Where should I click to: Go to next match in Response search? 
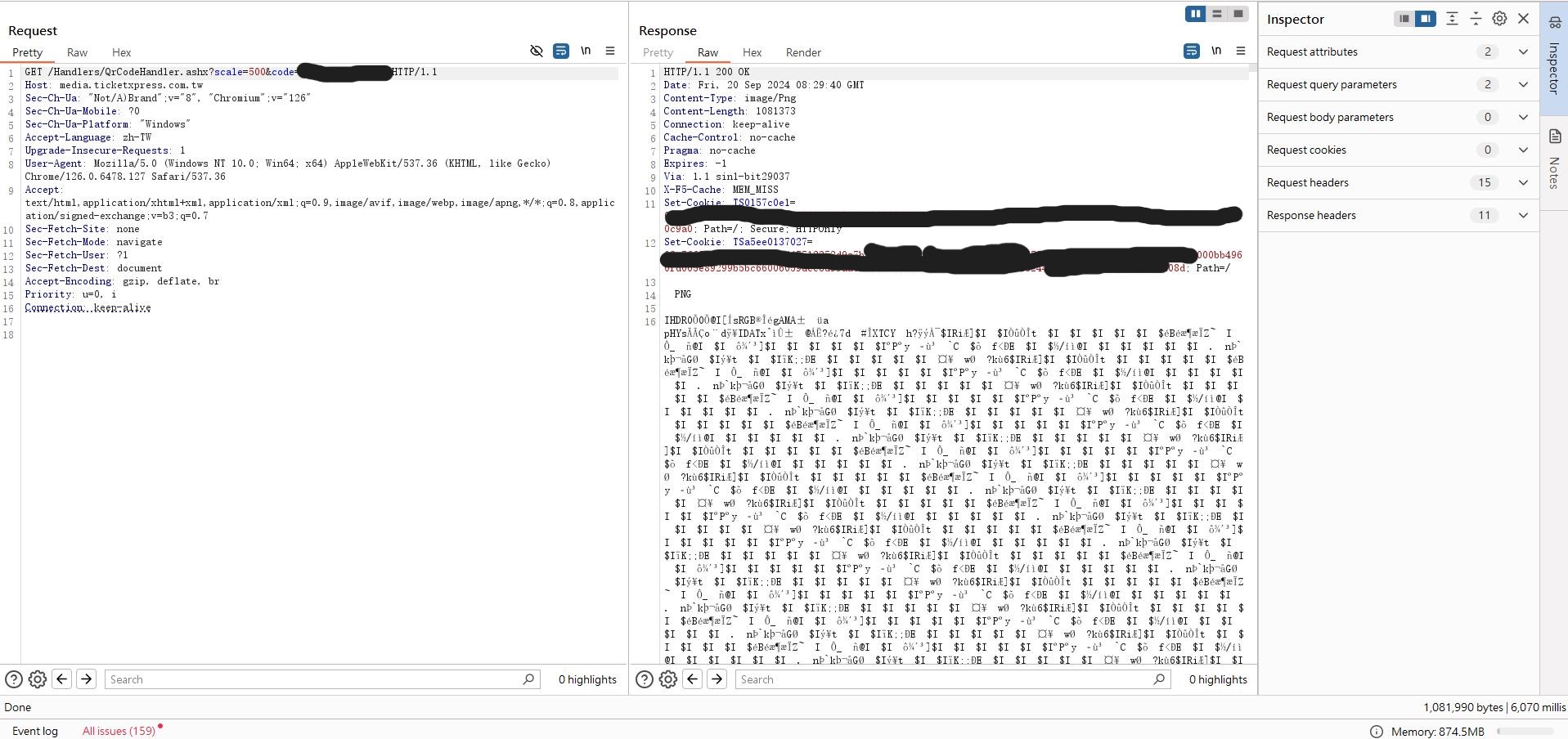[x=717, y=679]
